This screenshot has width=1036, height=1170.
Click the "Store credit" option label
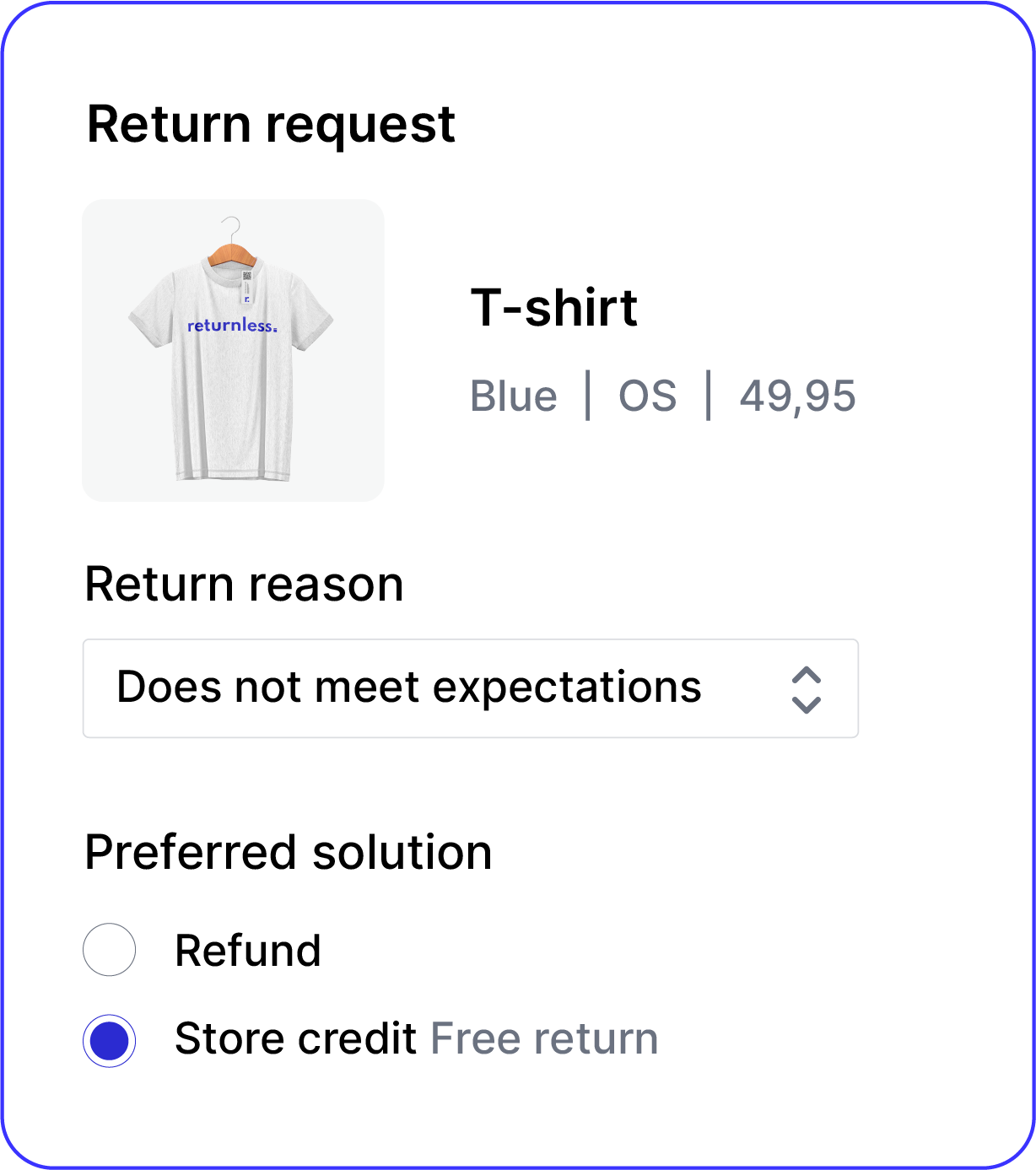click(295, 1038)
